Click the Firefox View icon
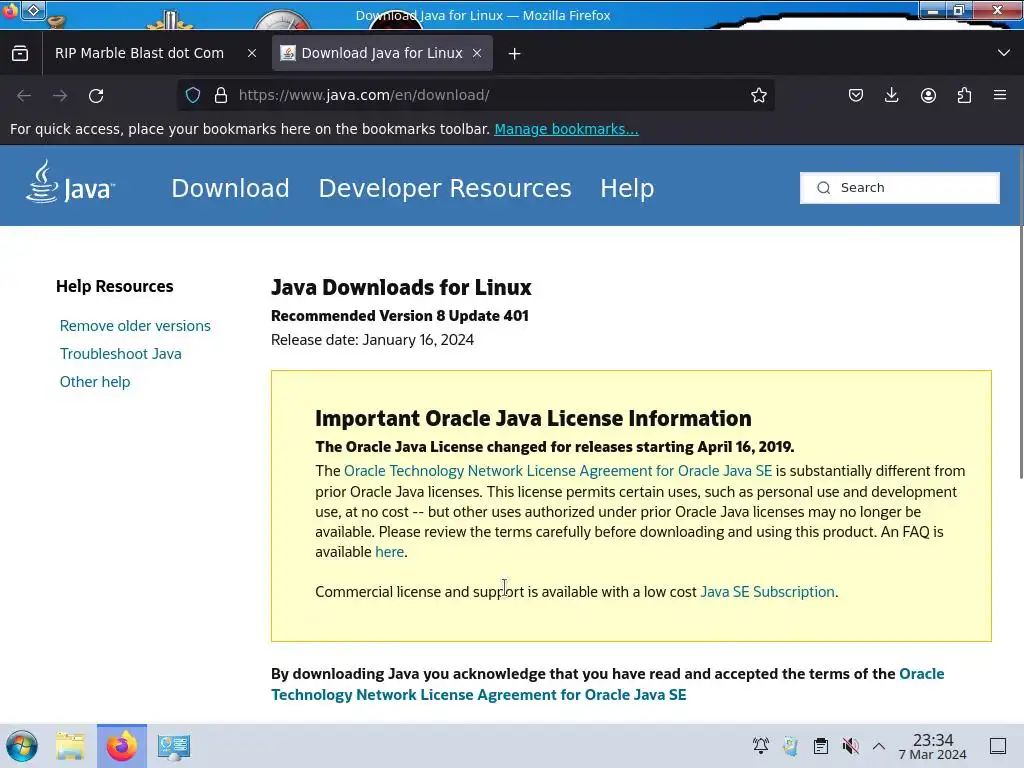Screen dimensions: 1024x768 pyautogui.click(x=20, y=54)
